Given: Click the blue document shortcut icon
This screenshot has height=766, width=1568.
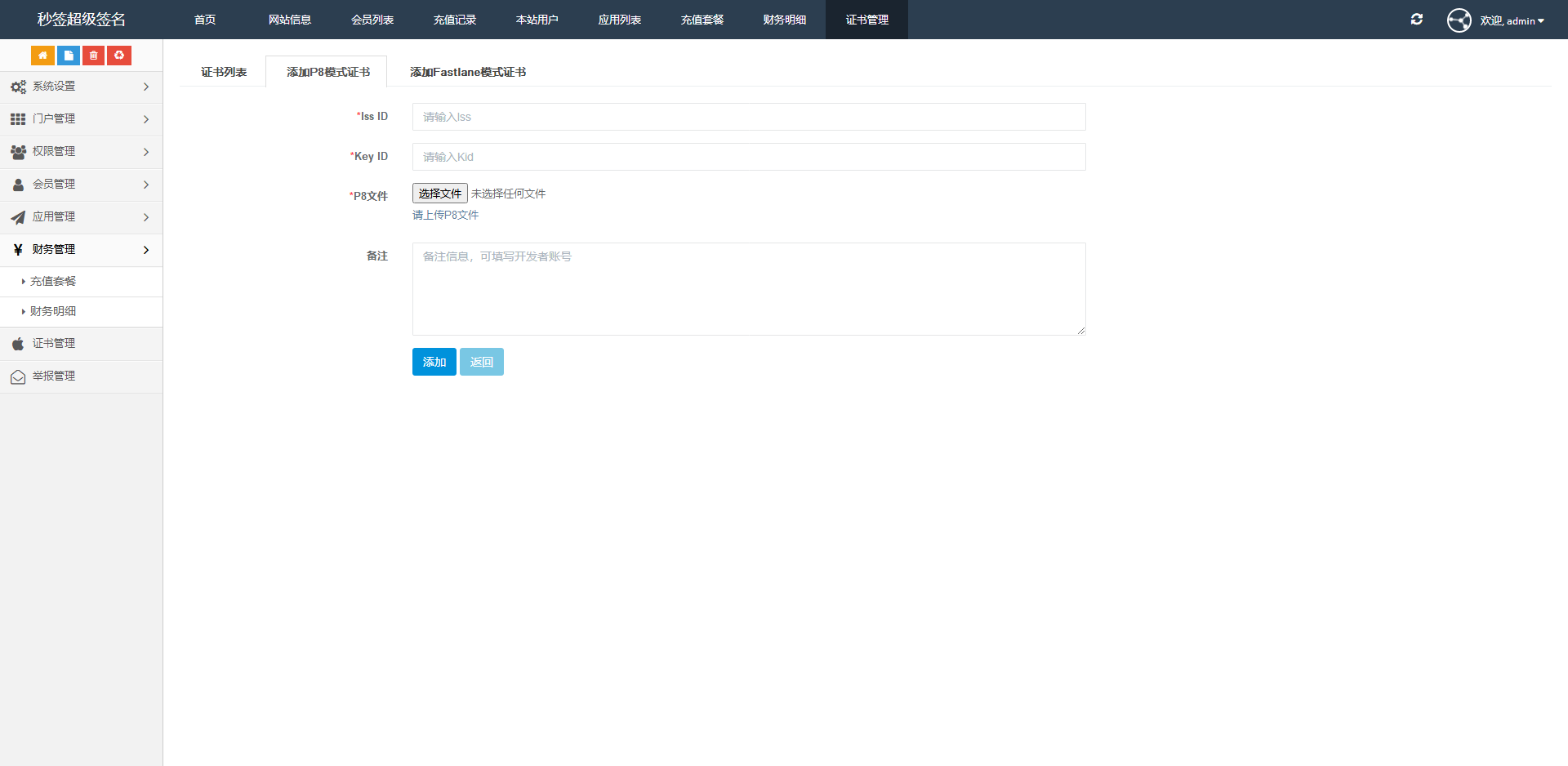Looking at the screenshot, I should coord(69,56).
